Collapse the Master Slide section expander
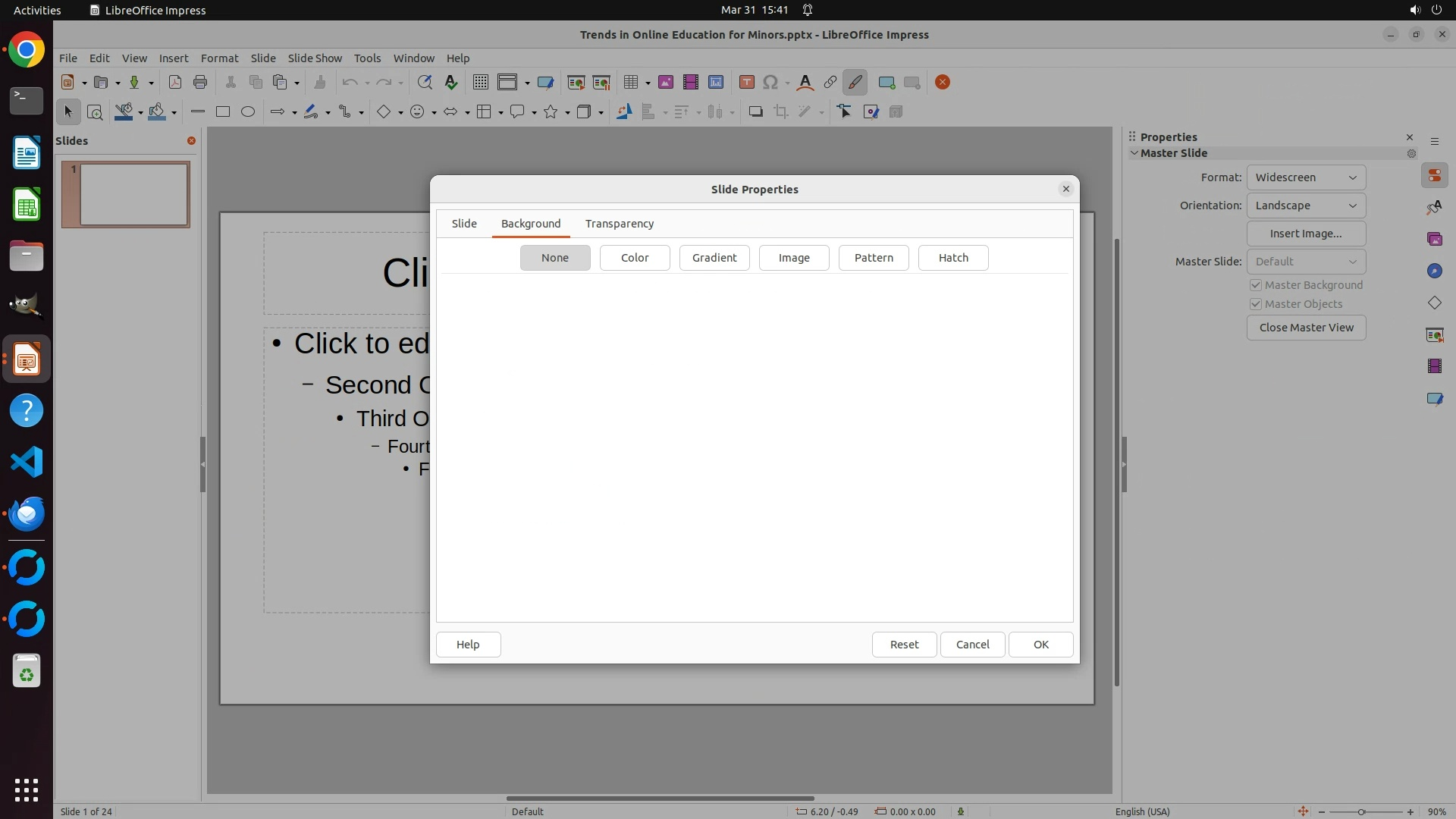This screenshot has width=1456, height=819. tap(1134, 153)
